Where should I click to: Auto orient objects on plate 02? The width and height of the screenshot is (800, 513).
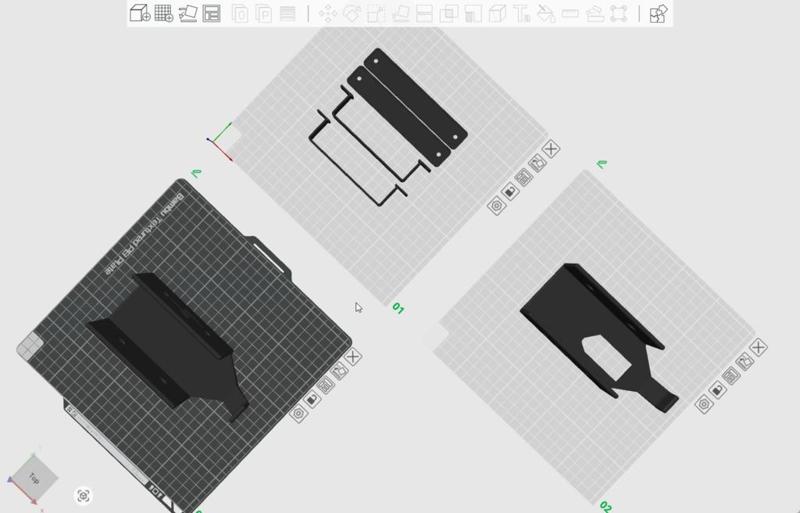click(x=745, y=361)
